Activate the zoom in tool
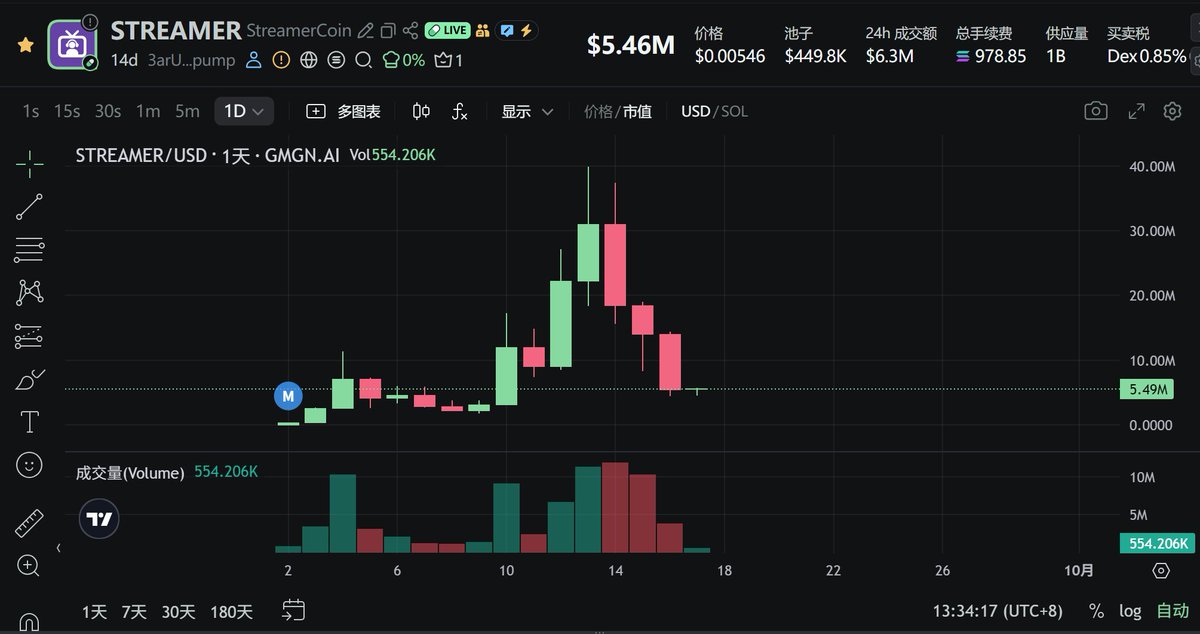This screenshot has width=1200, height=634. [x=30, y=566]
